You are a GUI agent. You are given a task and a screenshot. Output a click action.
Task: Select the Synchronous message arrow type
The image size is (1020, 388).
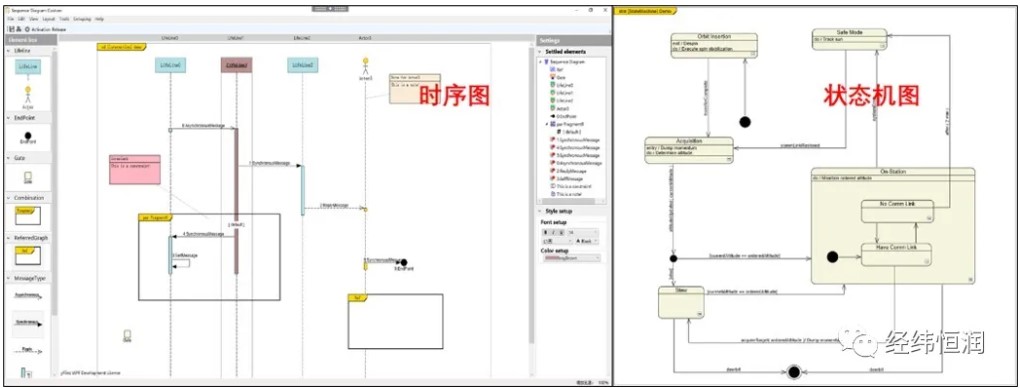(x=27, y=323)
